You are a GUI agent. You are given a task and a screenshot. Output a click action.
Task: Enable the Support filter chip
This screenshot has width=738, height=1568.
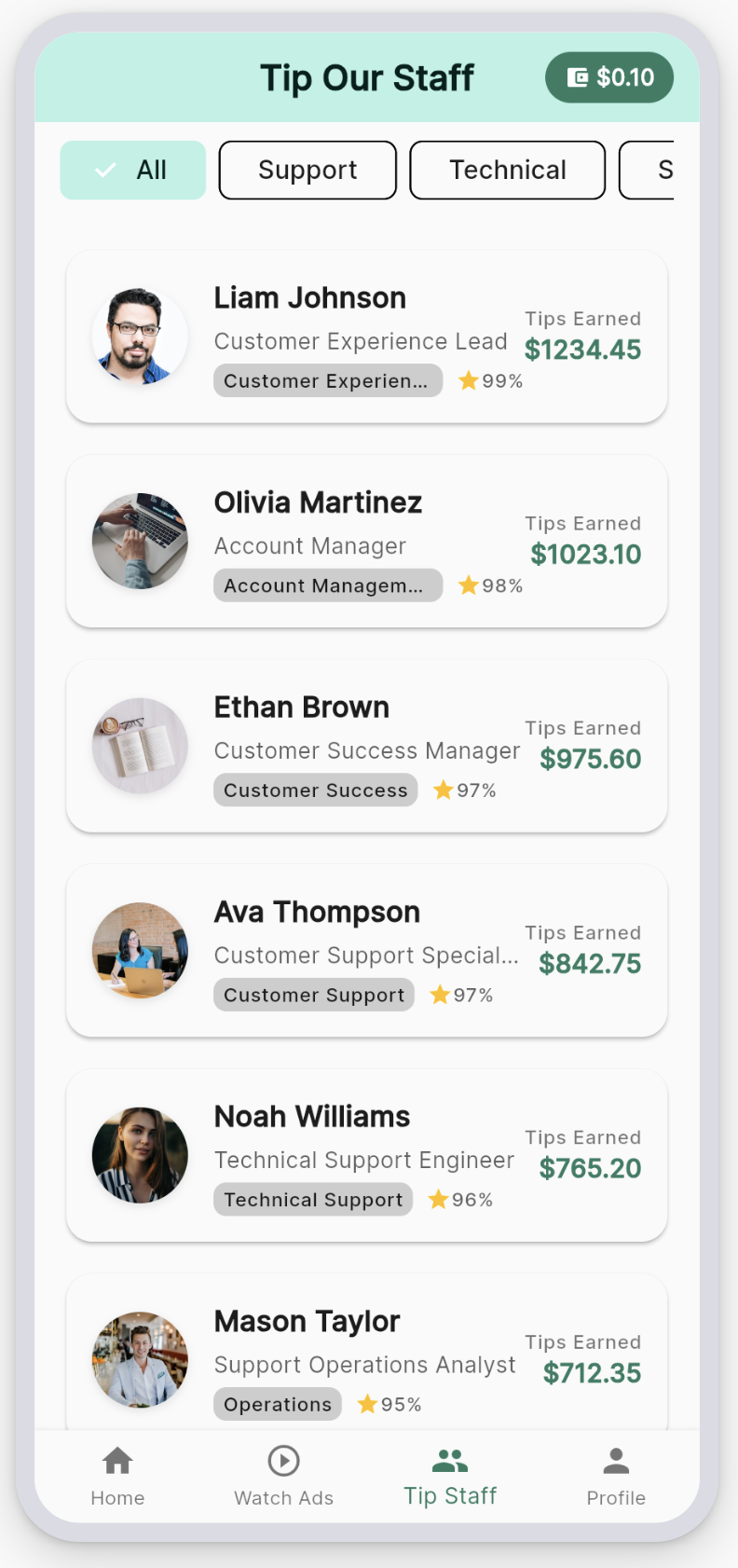[x=307, y=170]
